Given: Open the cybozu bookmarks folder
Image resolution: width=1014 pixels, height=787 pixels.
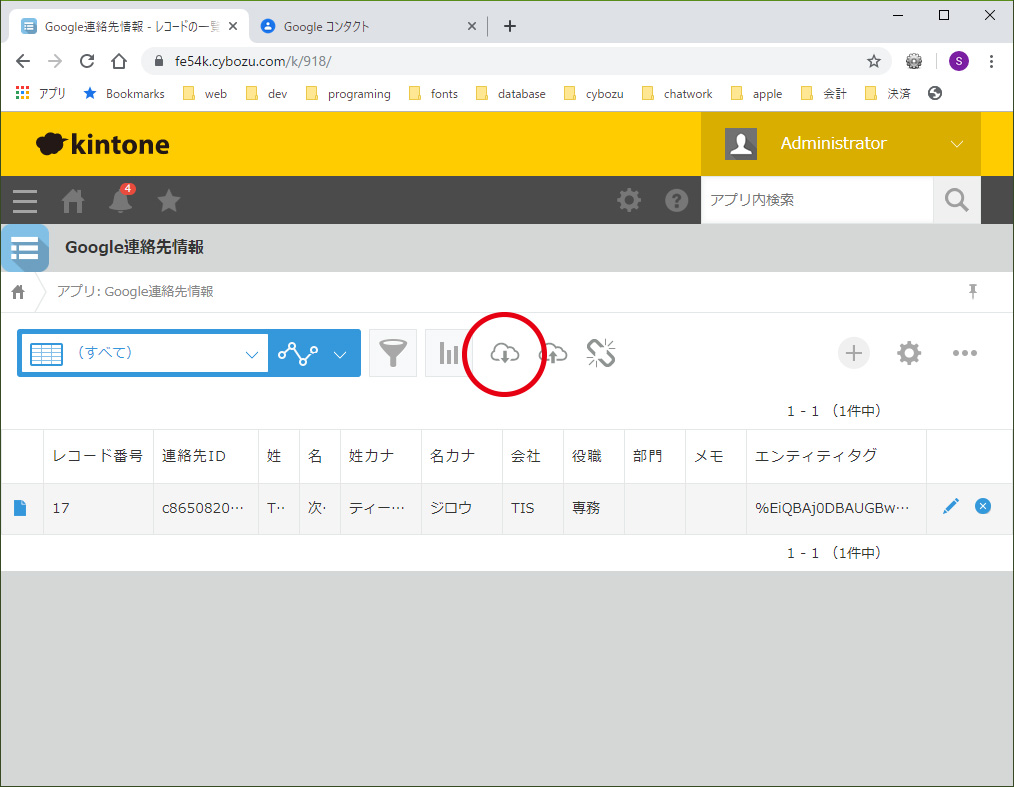Looking at the screenshot, I should pos(594,94).
